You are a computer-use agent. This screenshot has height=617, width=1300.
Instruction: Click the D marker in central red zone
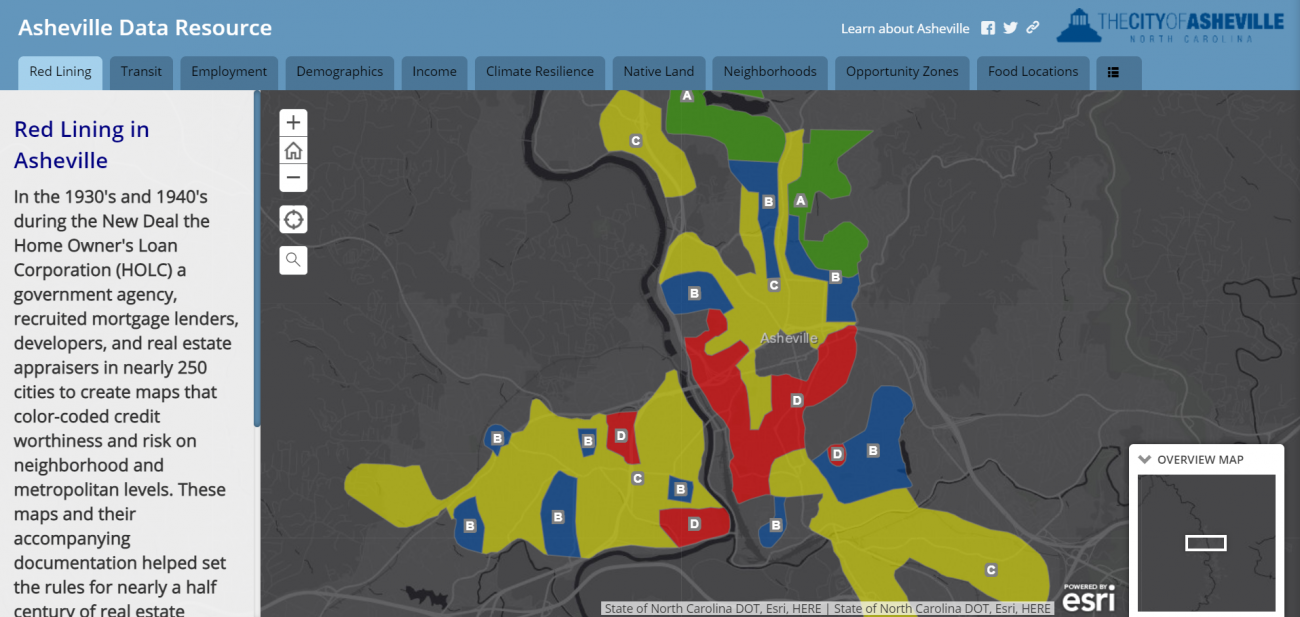(797, 400)
